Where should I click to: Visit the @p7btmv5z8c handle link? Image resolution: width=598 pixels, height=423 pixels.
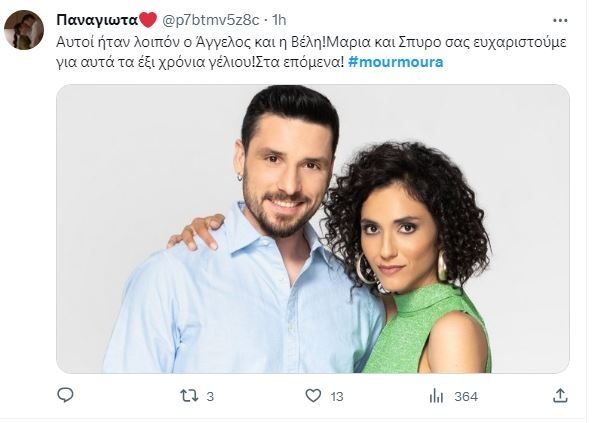pos(211,20)
